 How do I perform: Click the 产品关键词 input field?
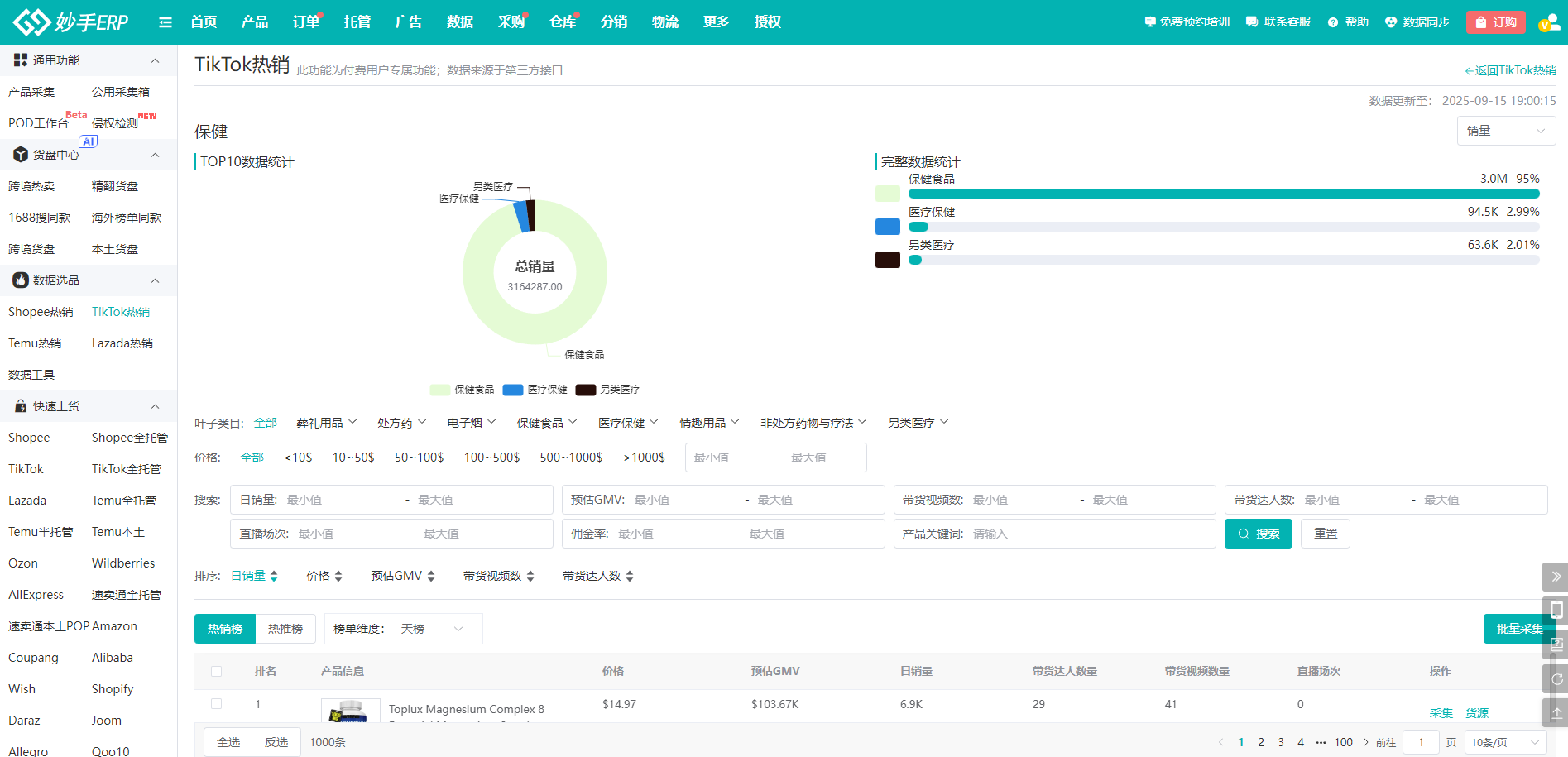pos(1055,534)
